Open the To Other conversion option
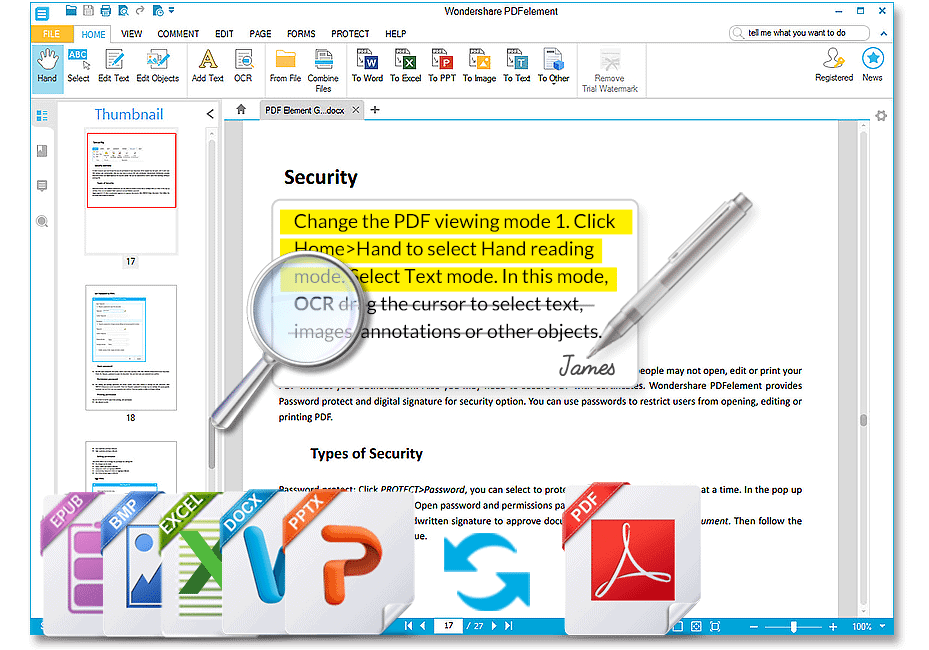The image size is (929, 650). [x=553, y=66]
